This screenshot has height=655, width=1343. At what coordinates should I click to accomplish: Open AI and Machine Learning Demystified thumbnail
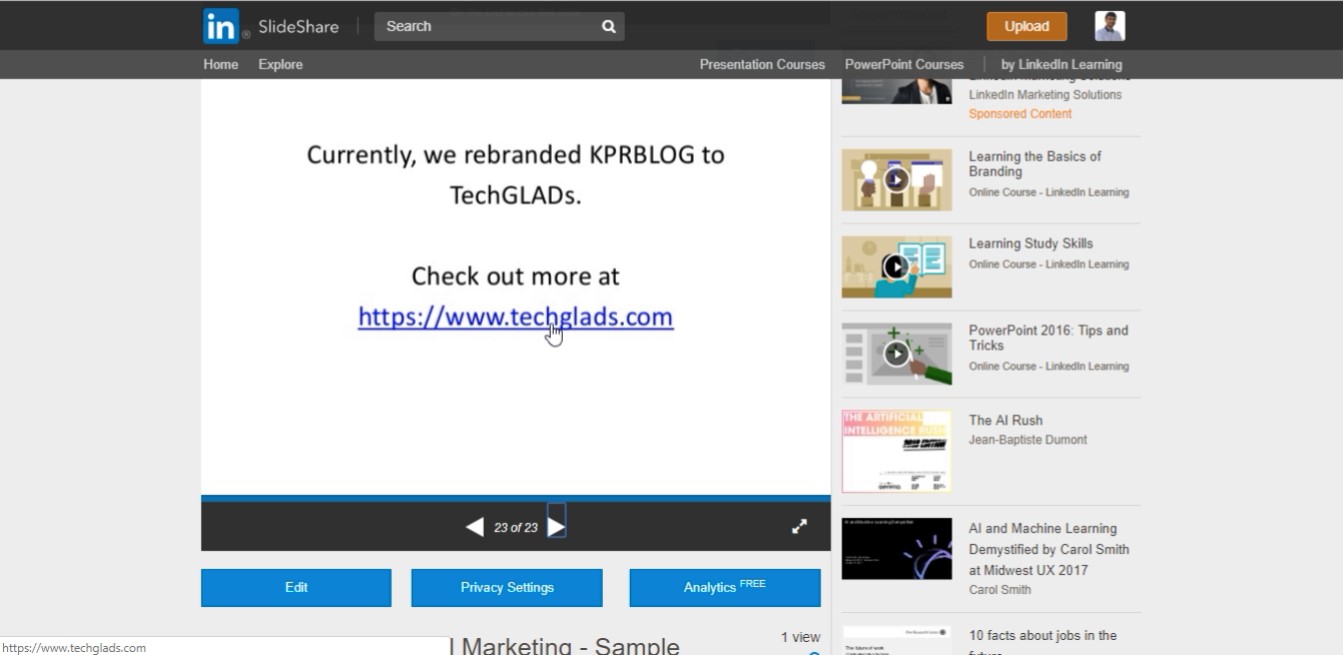coord(896,549)
